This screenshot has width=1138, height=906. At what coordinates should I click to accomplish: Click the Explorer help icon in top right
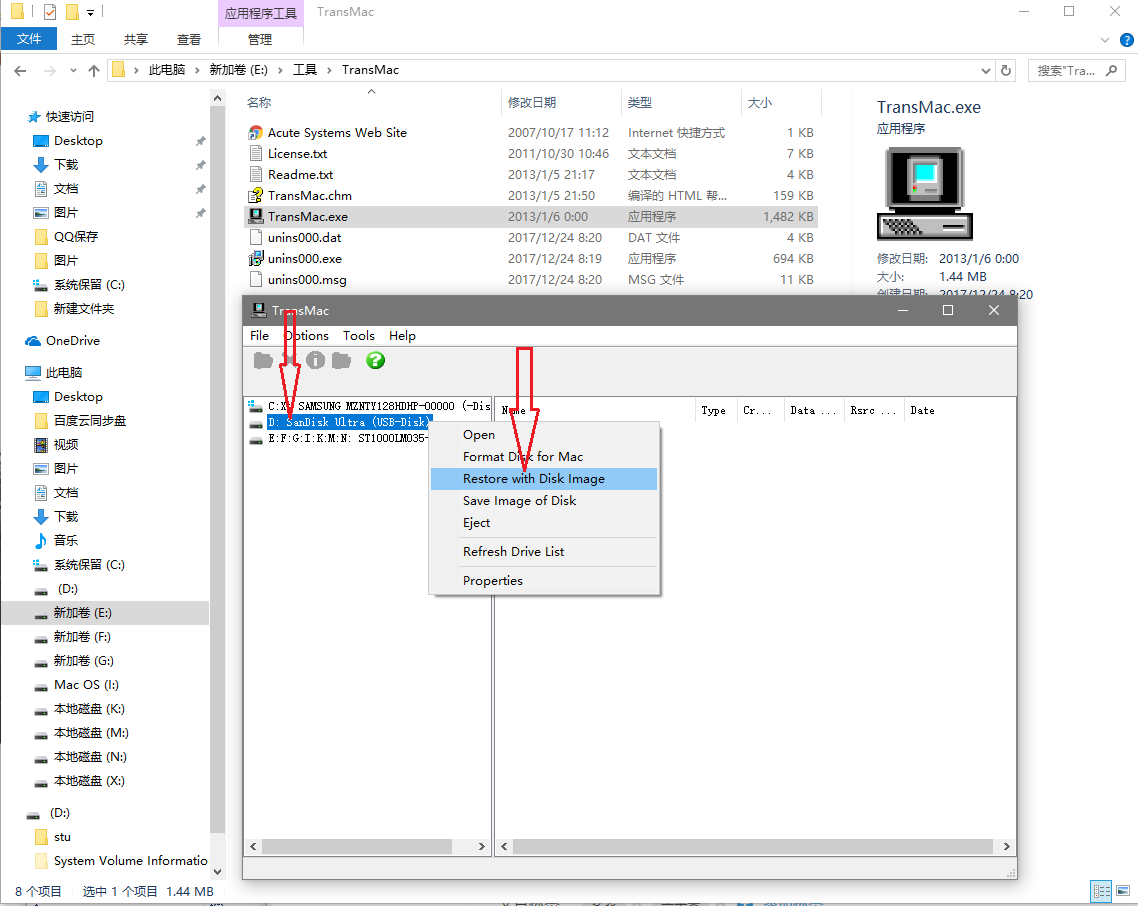pos(1126,40)
